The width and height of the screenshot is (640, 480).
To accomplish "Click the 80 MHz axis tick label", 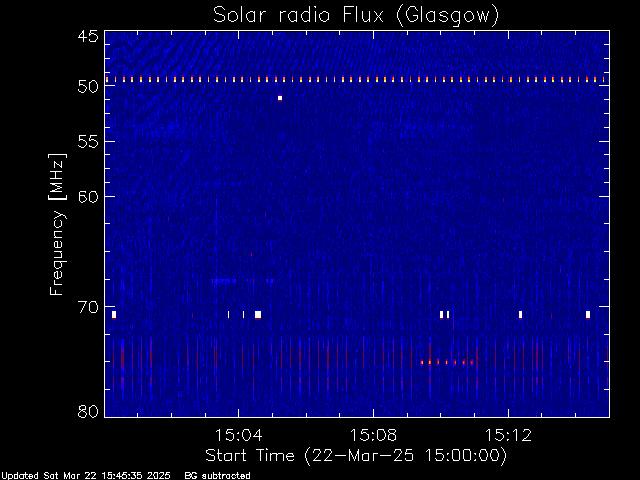I will pyautogui.click(x=88, y=411).
